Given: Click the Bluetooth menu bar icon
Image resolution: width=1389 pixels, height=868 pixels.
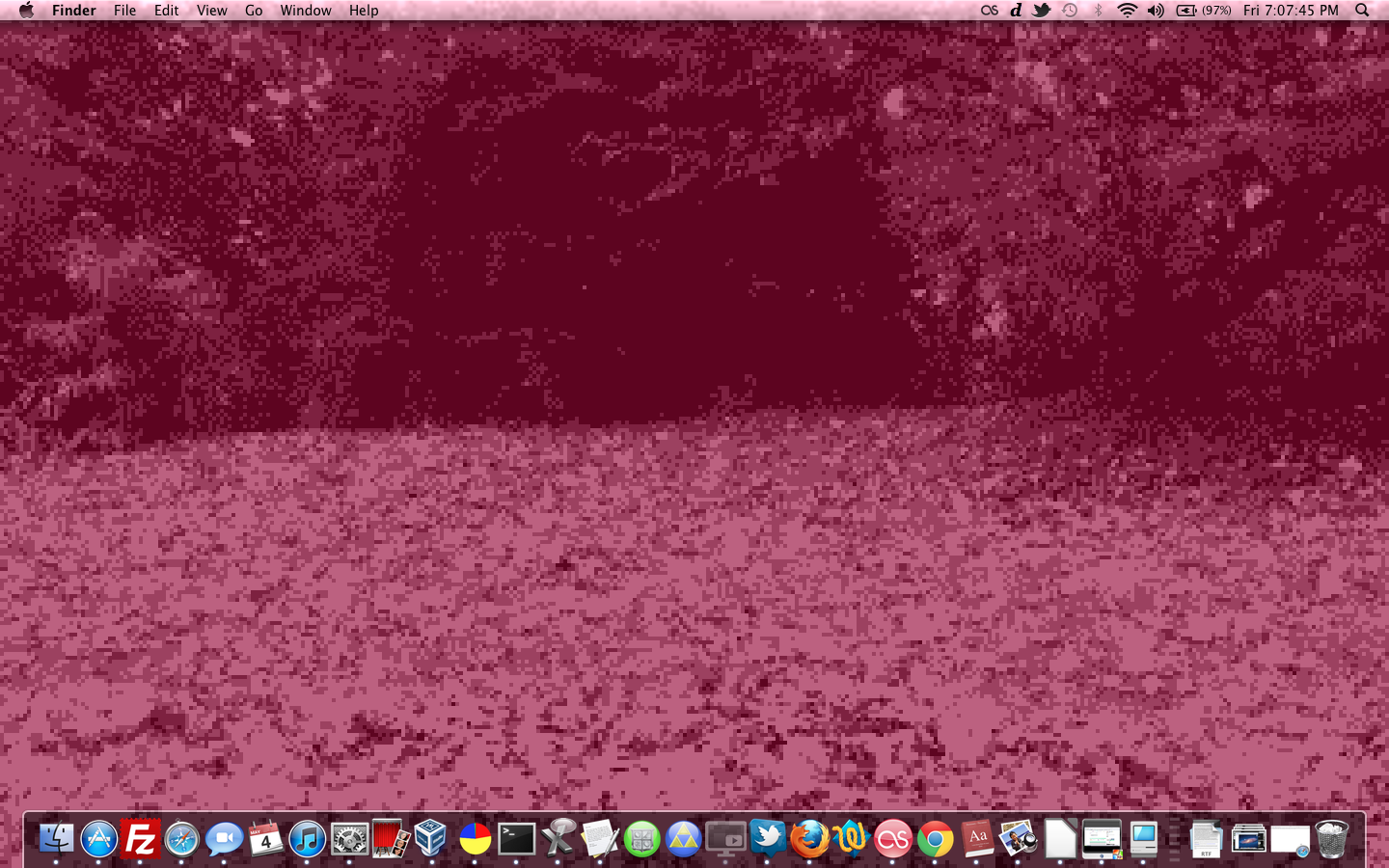Looking at the screenshot, I should pyautogui.click(x=1098, y=11).
